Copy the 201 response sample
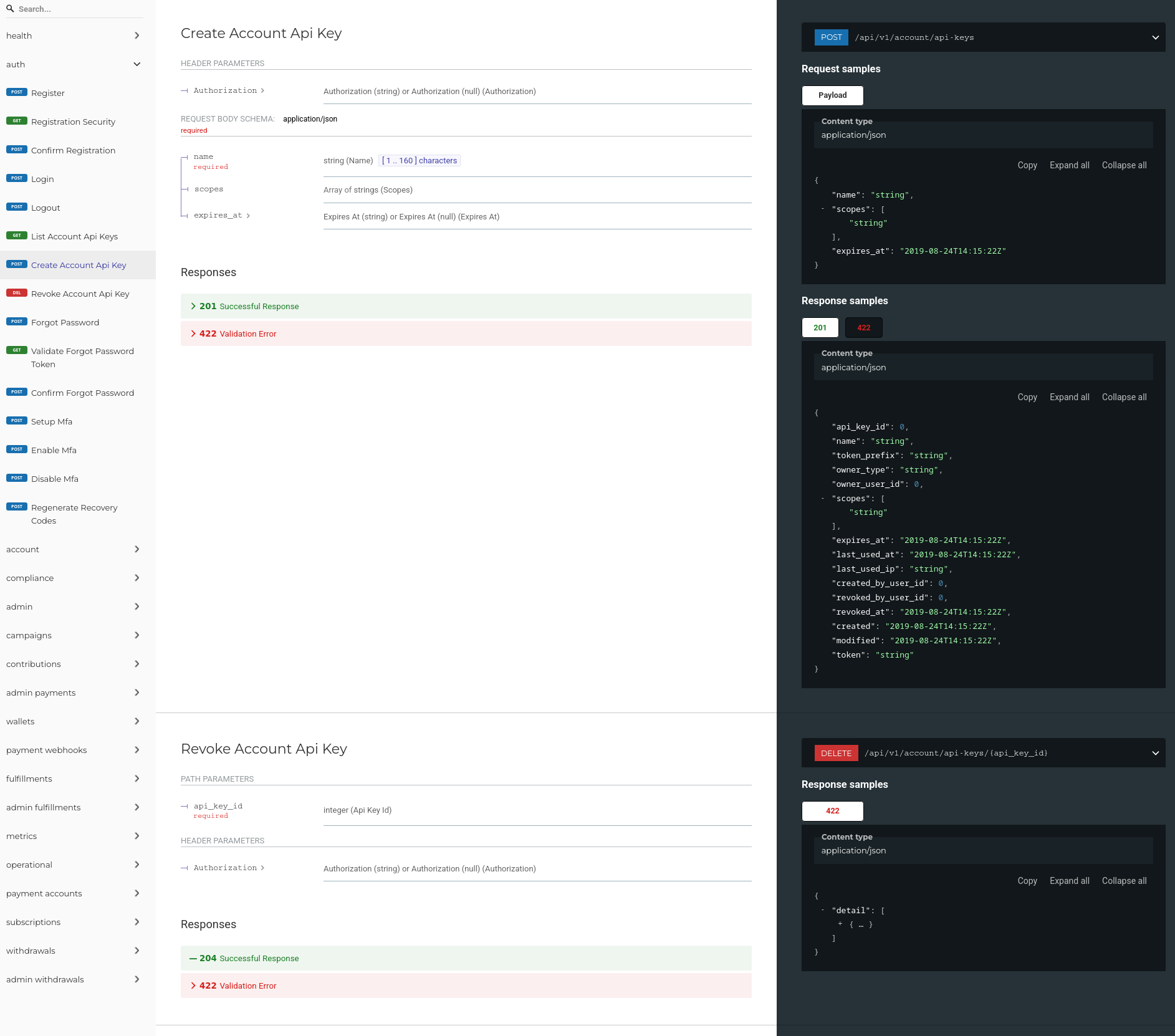Screen dimensions: 1175x1036 click(1027, 397)
